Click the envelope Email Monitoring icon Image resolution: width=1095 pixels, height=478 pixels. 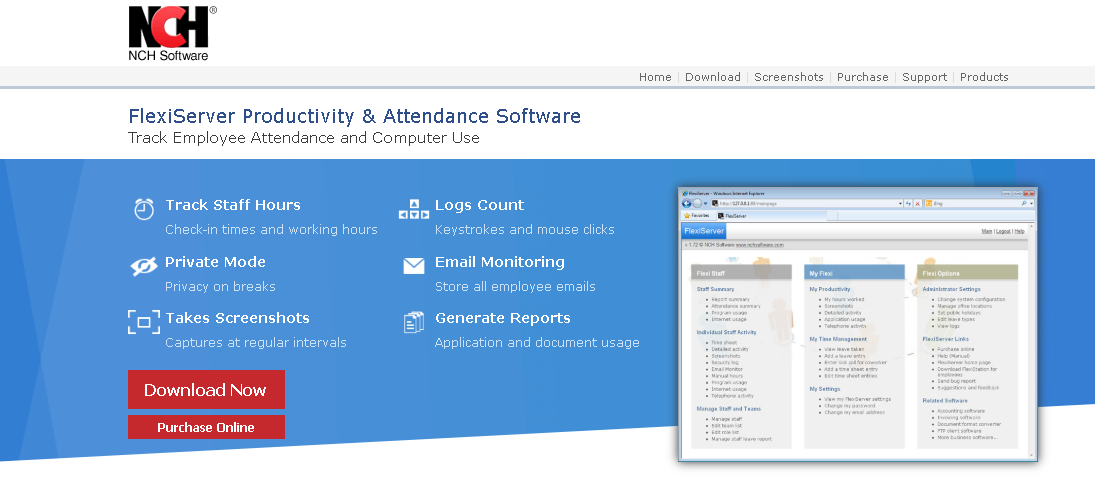tap(414, 266)
